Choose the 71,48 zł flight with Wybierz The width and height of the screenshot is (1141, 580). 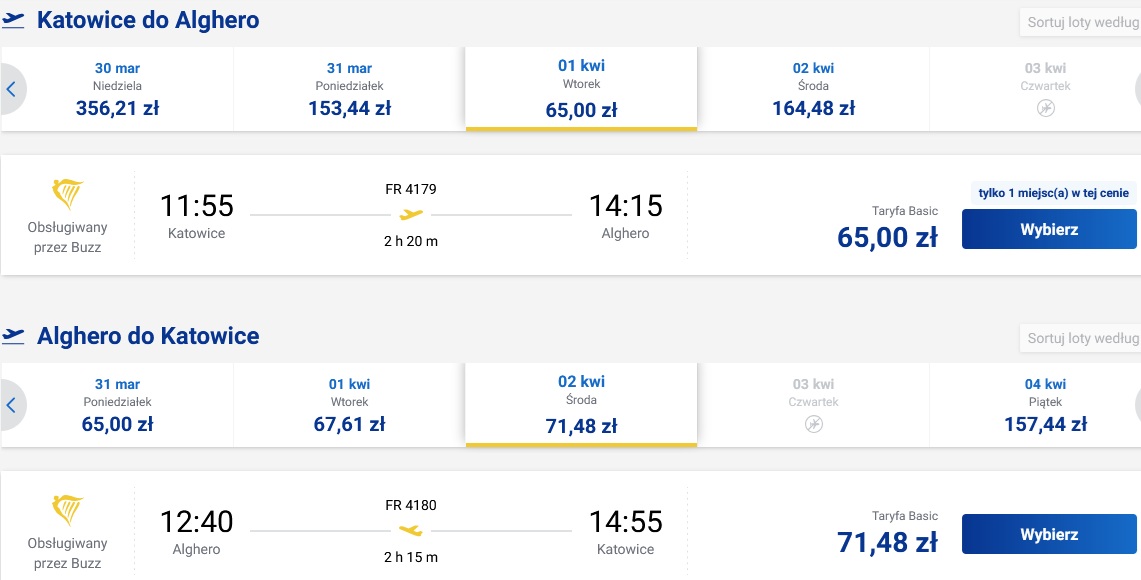(1049, 534)
